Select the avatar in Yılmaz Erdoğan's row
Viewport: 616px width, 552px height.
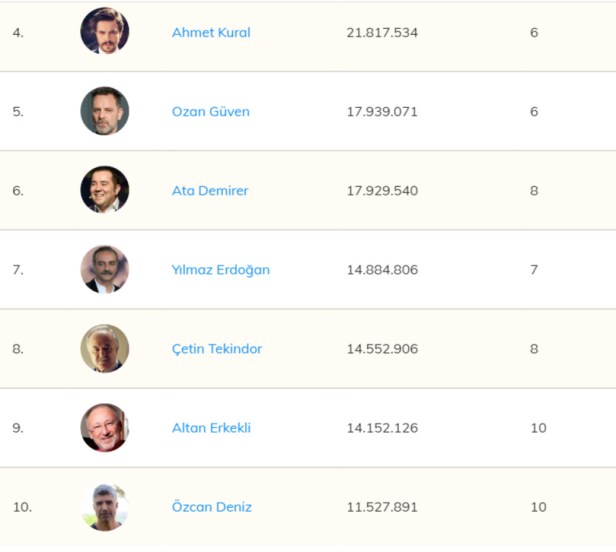tap(105, 269)
